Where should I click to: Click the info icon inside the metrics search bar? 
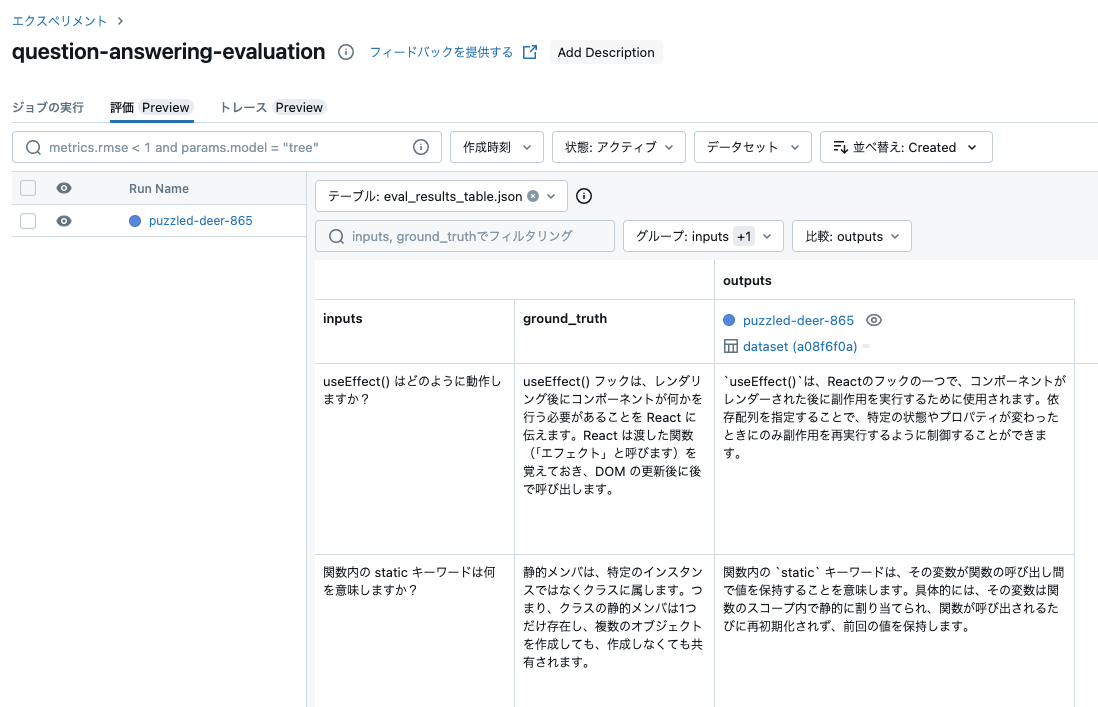(x=420, y=147)
